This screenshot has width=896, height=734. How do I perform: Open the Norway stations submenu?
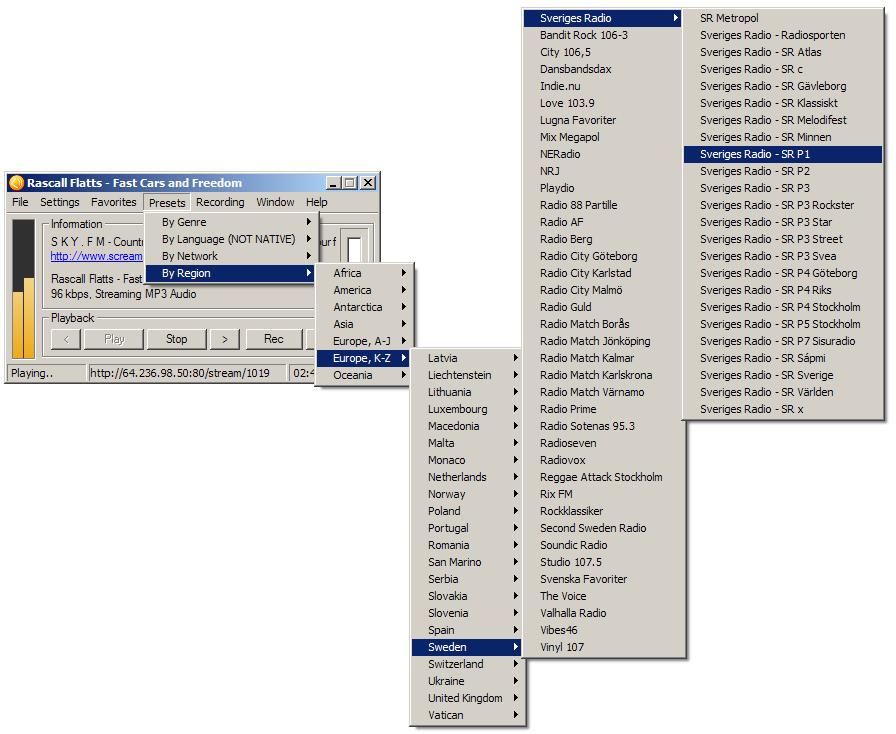(x=467, y=494)
